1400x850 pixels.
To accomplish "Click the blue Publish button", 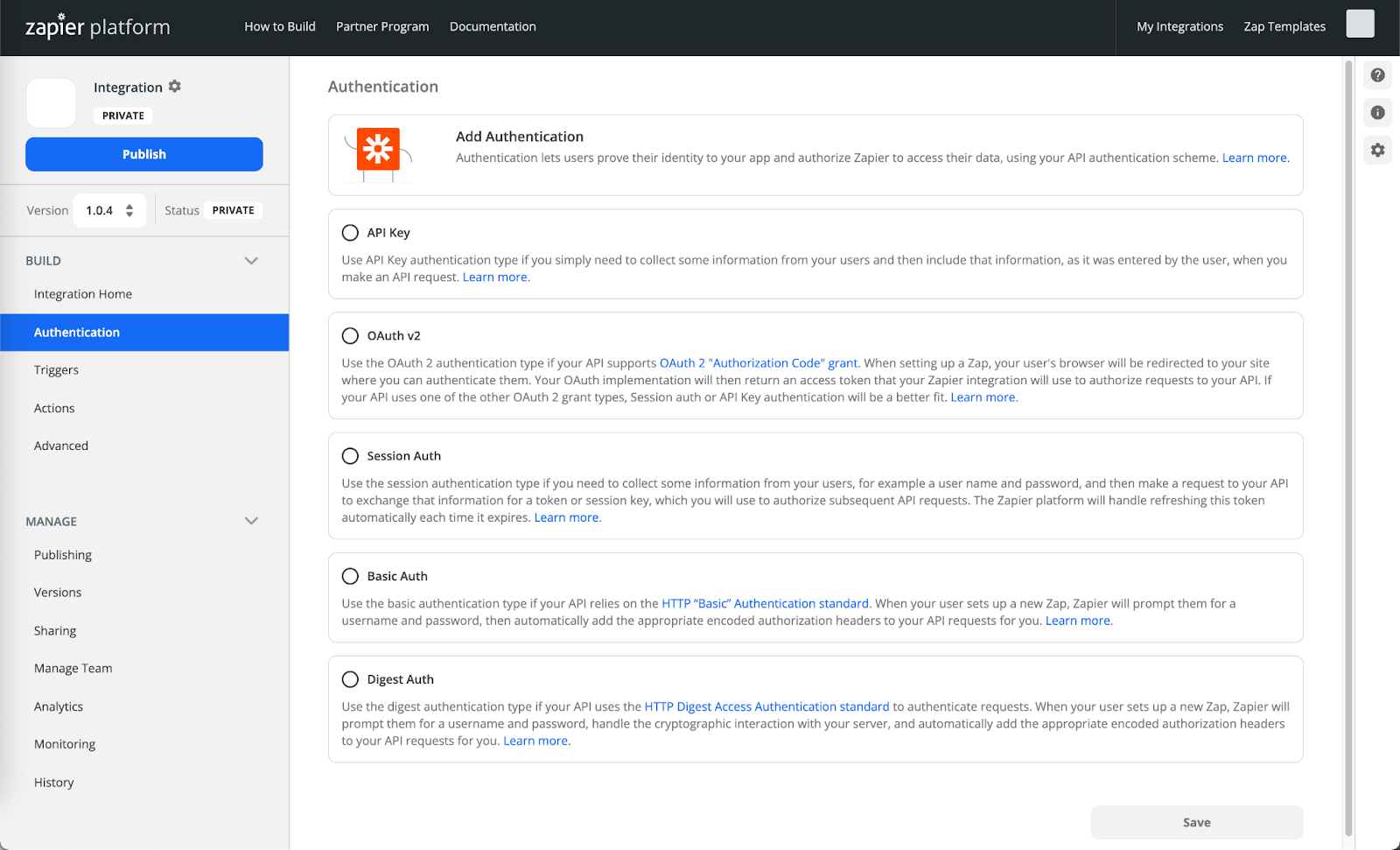I will click(x=144, y=154).
